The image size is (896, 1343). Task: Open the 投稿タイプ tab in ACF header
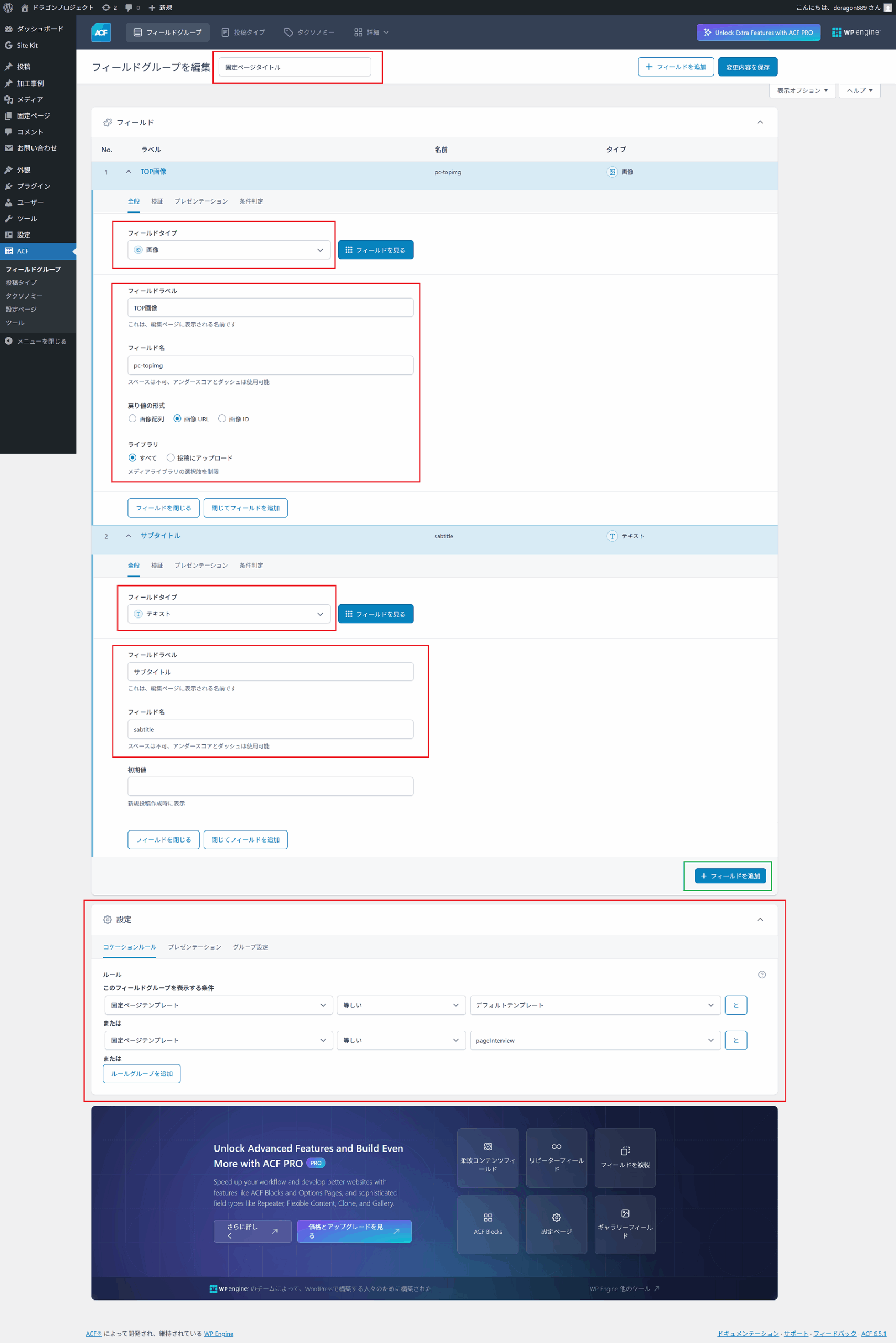[243, 33]
